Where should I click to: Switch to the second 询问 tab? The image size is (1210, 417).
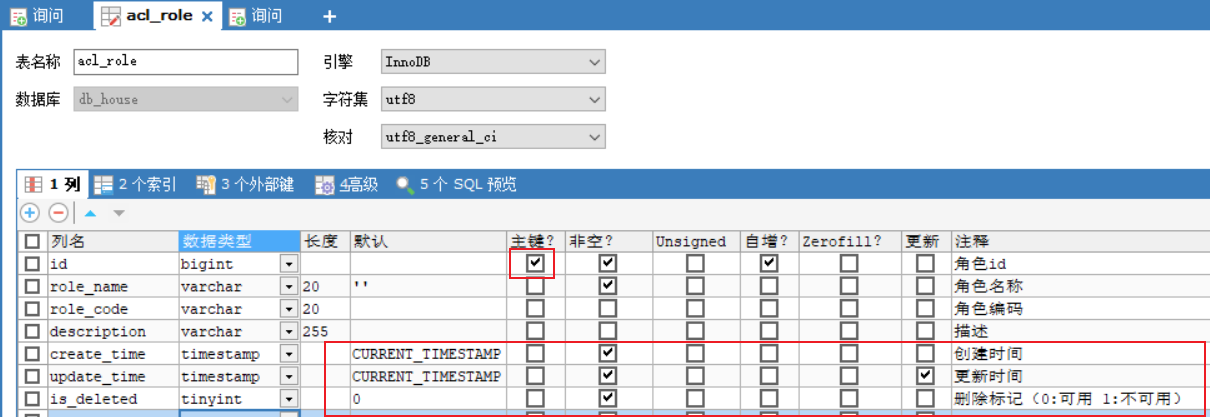coord(256,16)
